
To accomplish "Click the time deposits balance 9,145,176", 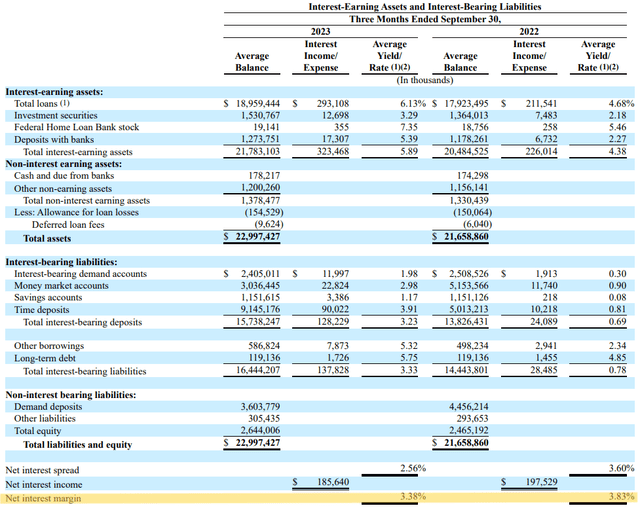I will point(260,309).
